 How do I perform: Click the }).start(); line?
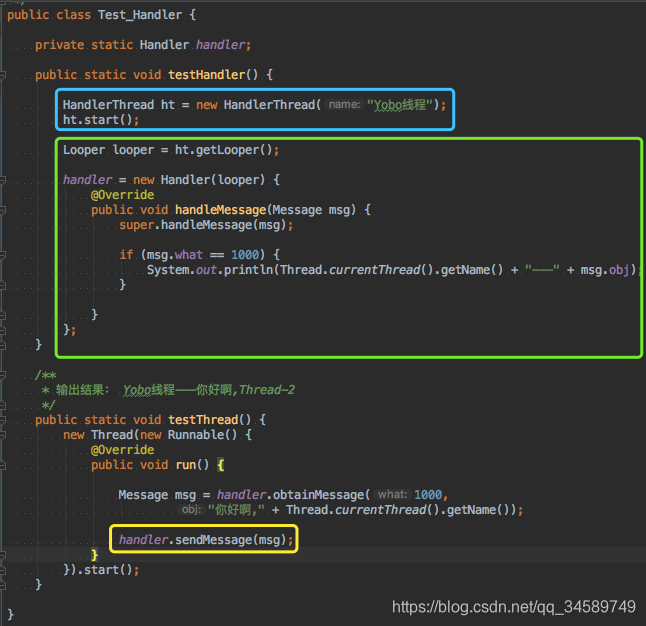pyautogui.click(x=101, y=570)
